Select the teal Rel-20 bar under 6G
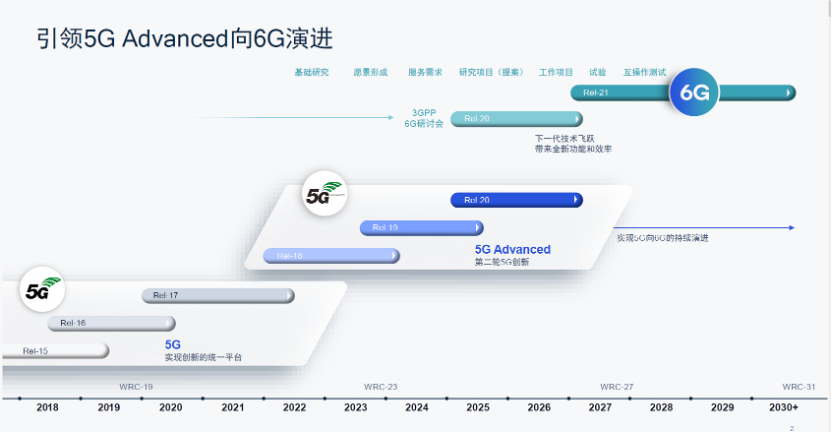832x432 pixels. 515,119
